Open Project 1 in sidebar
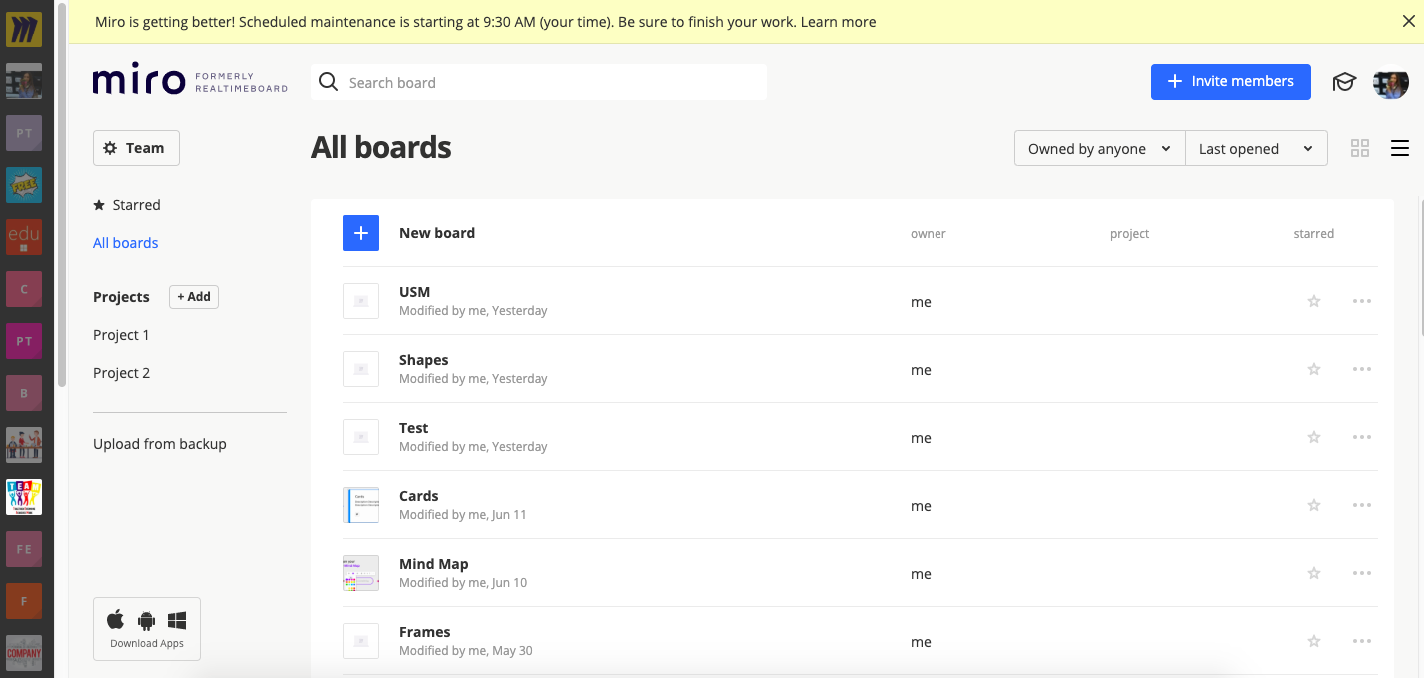This screenshot has height=678, width=1424. (121, 335)
